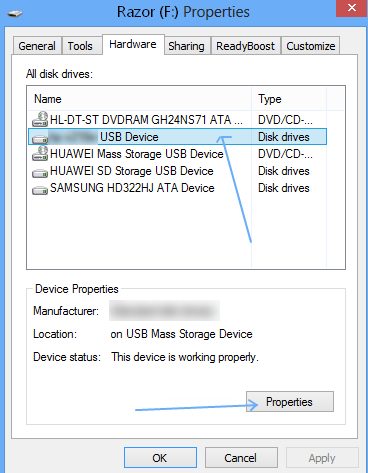
Task: Click the disk icon of the selected USB Device
Action: pos(40,138)
